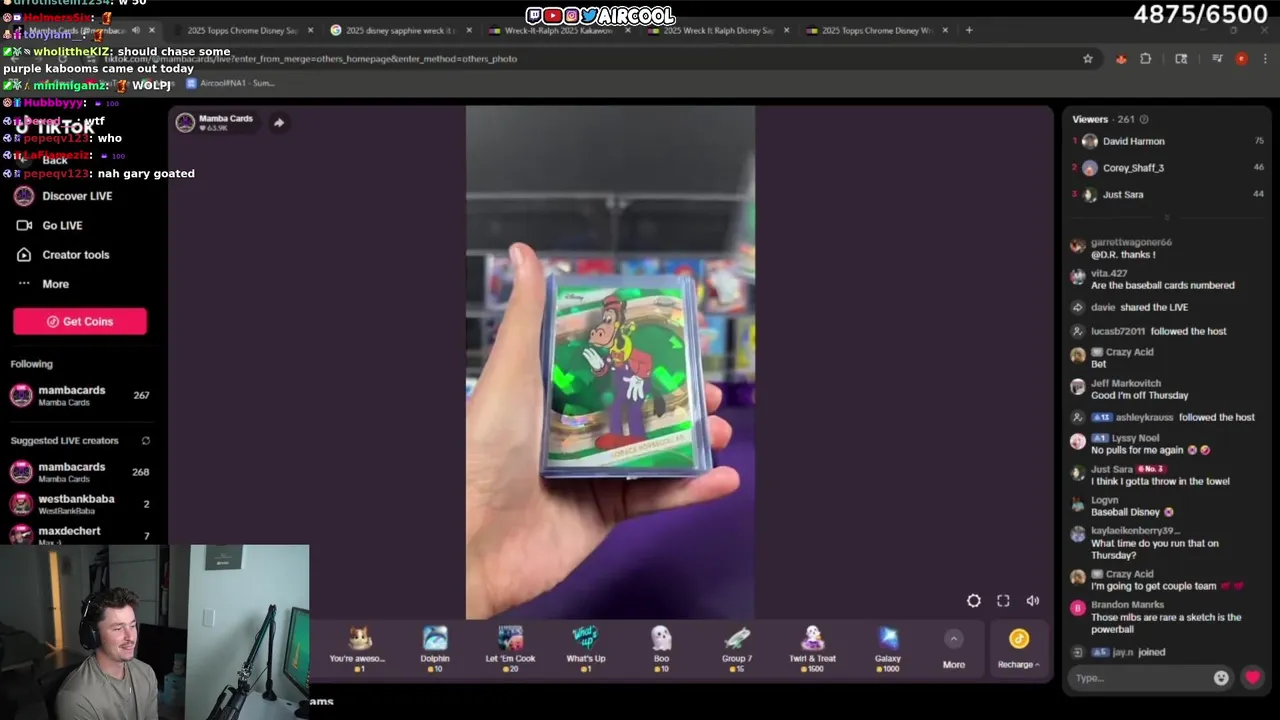Send the Dolphin gift
Image resolution: width=1280 pixels, height=720 pixels.
pos(435,648)
